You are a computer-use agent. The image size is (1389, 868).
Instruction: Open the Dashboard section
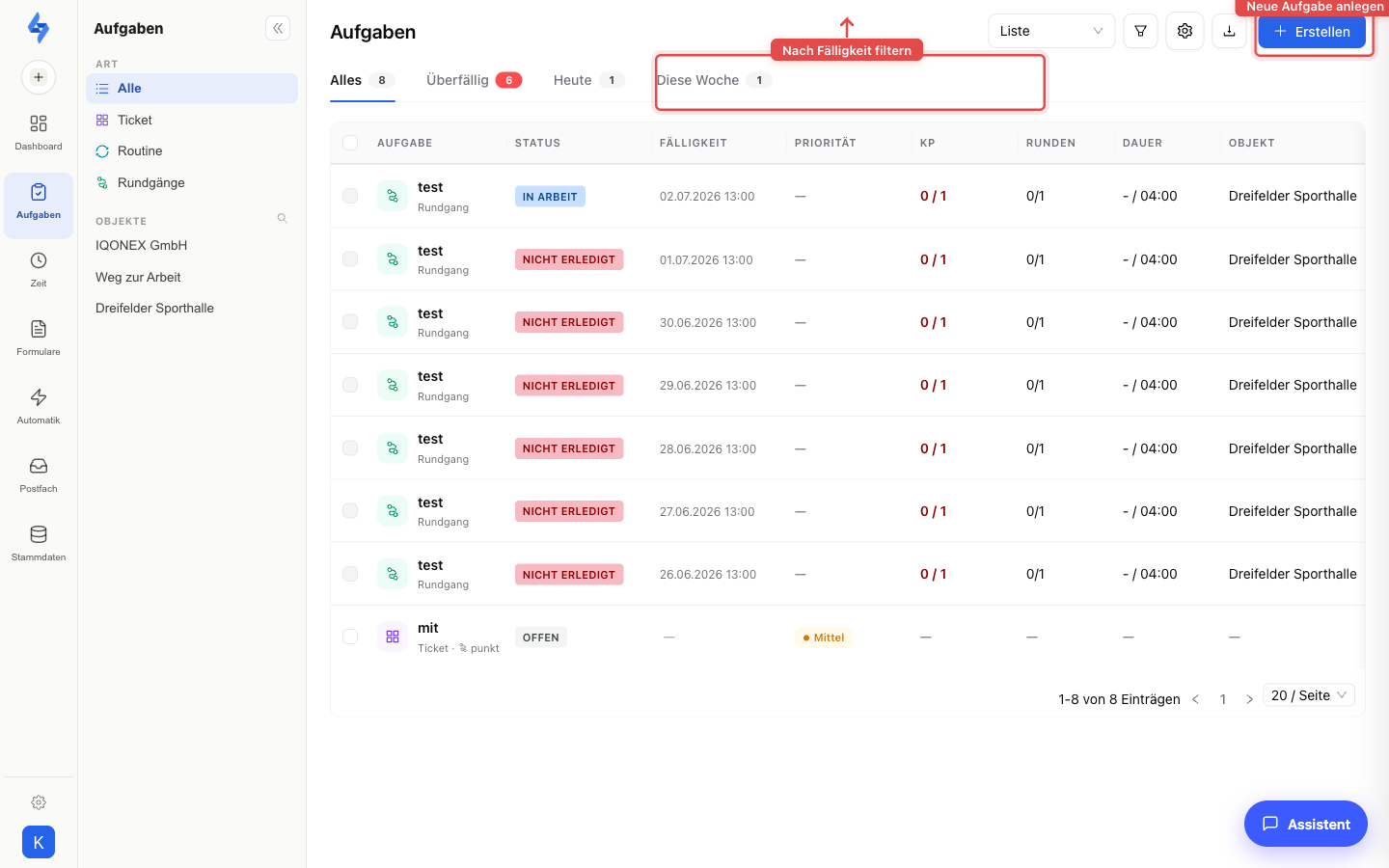pyautogui.click(x=39, y=132)
